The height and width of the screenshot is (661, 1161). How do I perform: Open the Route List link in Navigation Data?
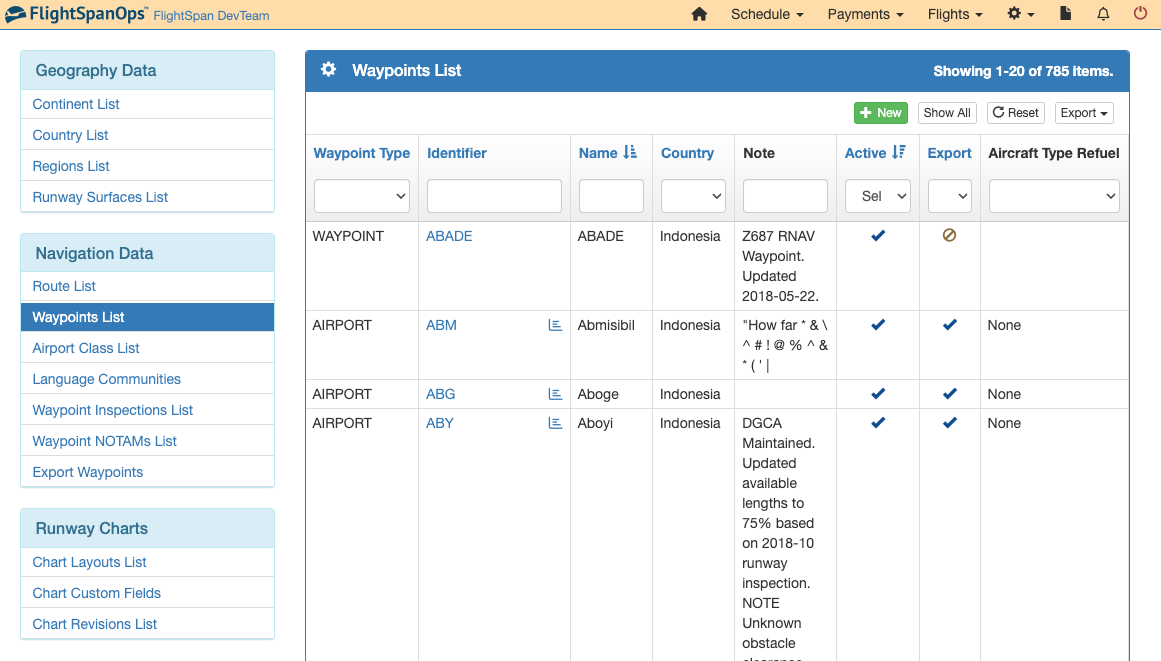[63, 285]
